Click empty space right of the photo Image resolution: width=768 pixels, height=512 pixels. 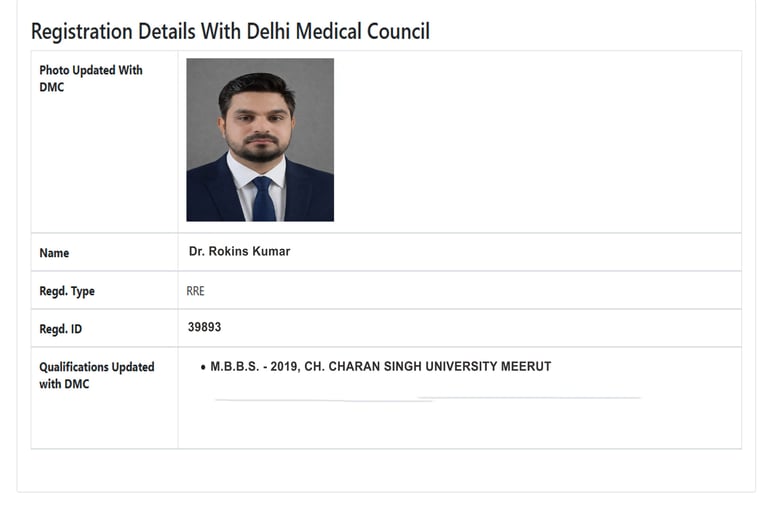tap(540, 140)
